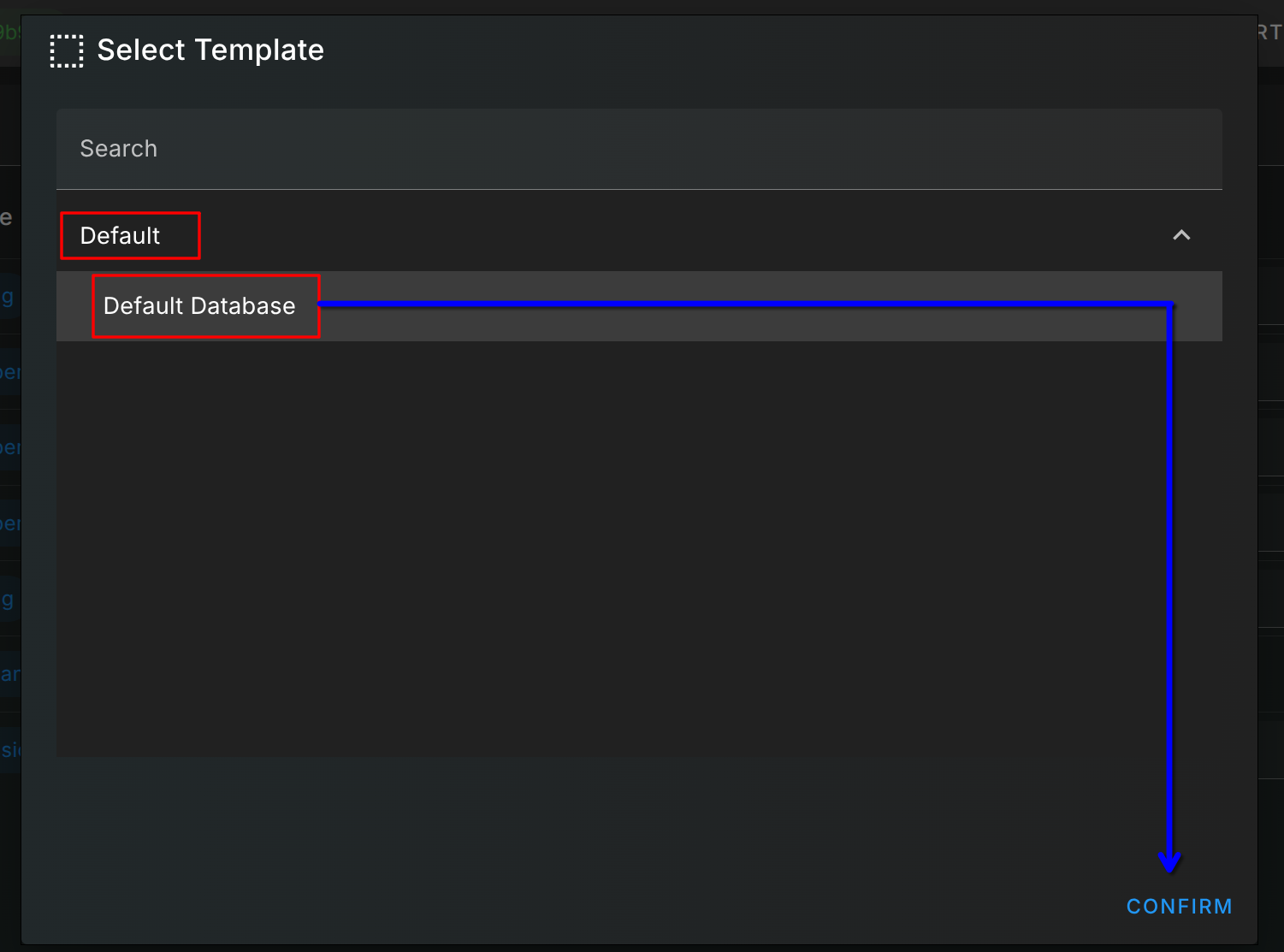
Task: Click the gray 'e' label at left edge
Action: click(6, 217)
